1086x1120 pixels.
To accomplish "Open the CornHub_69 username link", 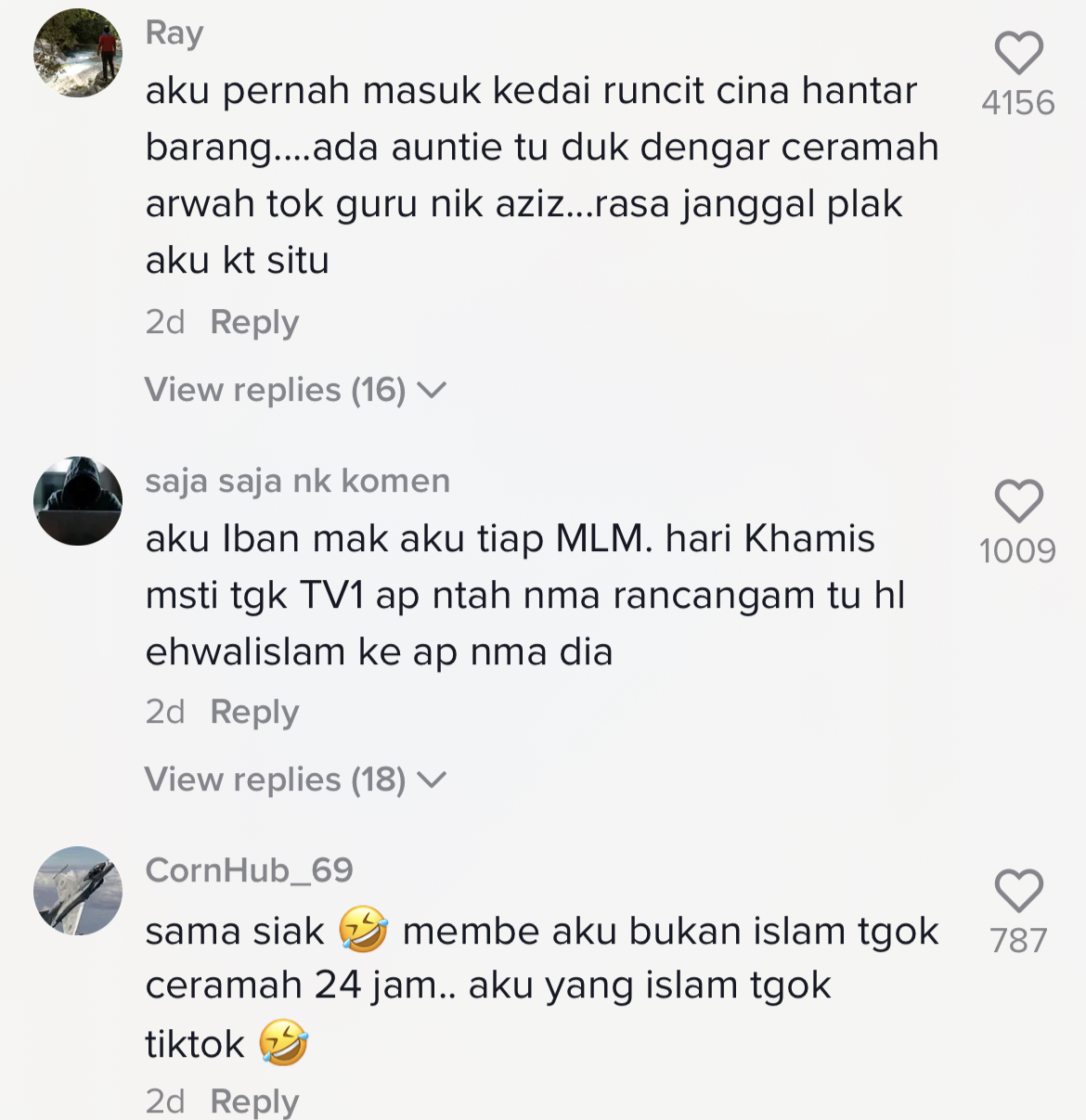I will coord(249,870).
